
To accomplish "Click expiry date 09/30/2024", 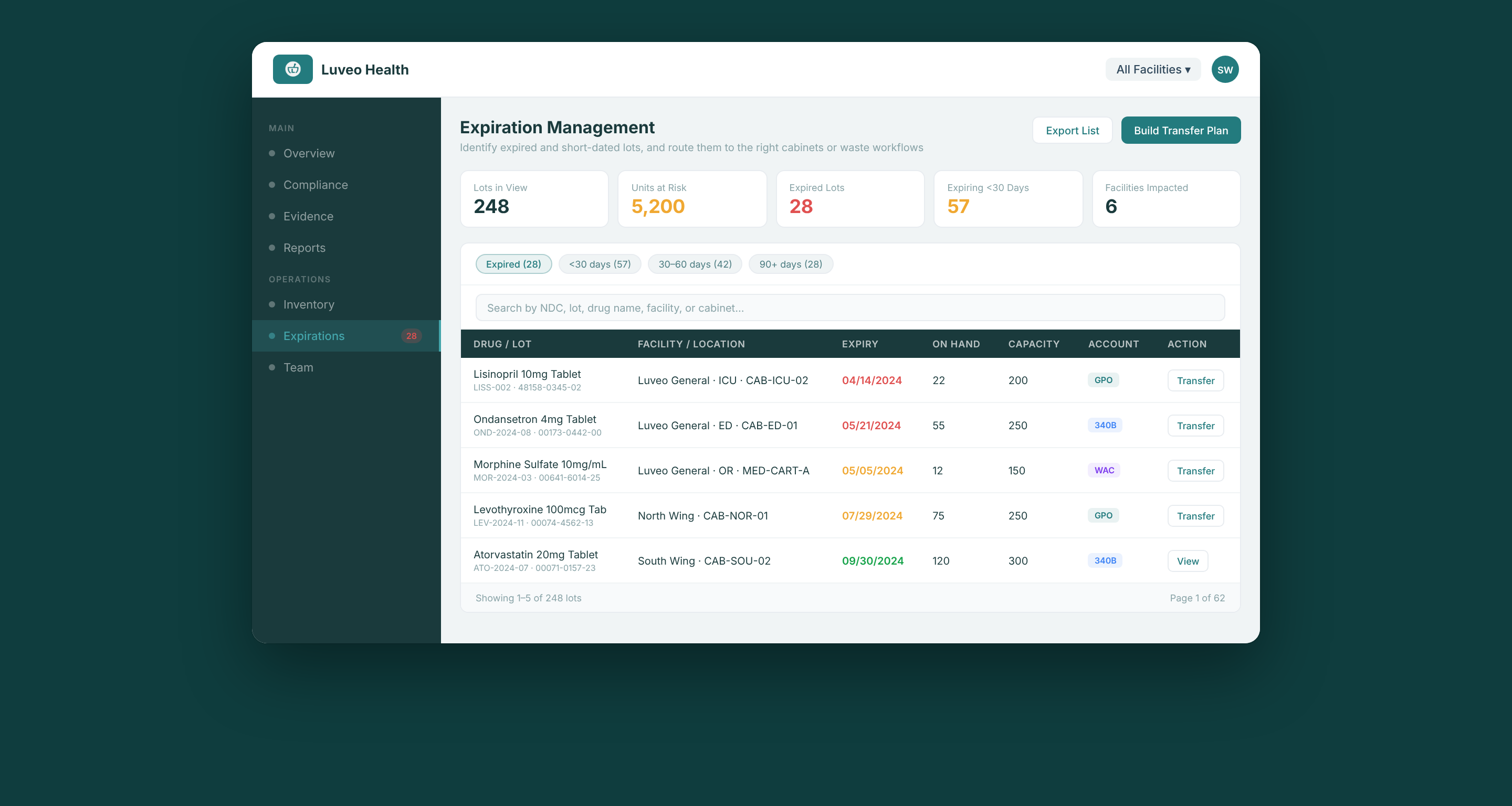I will 873,561.
